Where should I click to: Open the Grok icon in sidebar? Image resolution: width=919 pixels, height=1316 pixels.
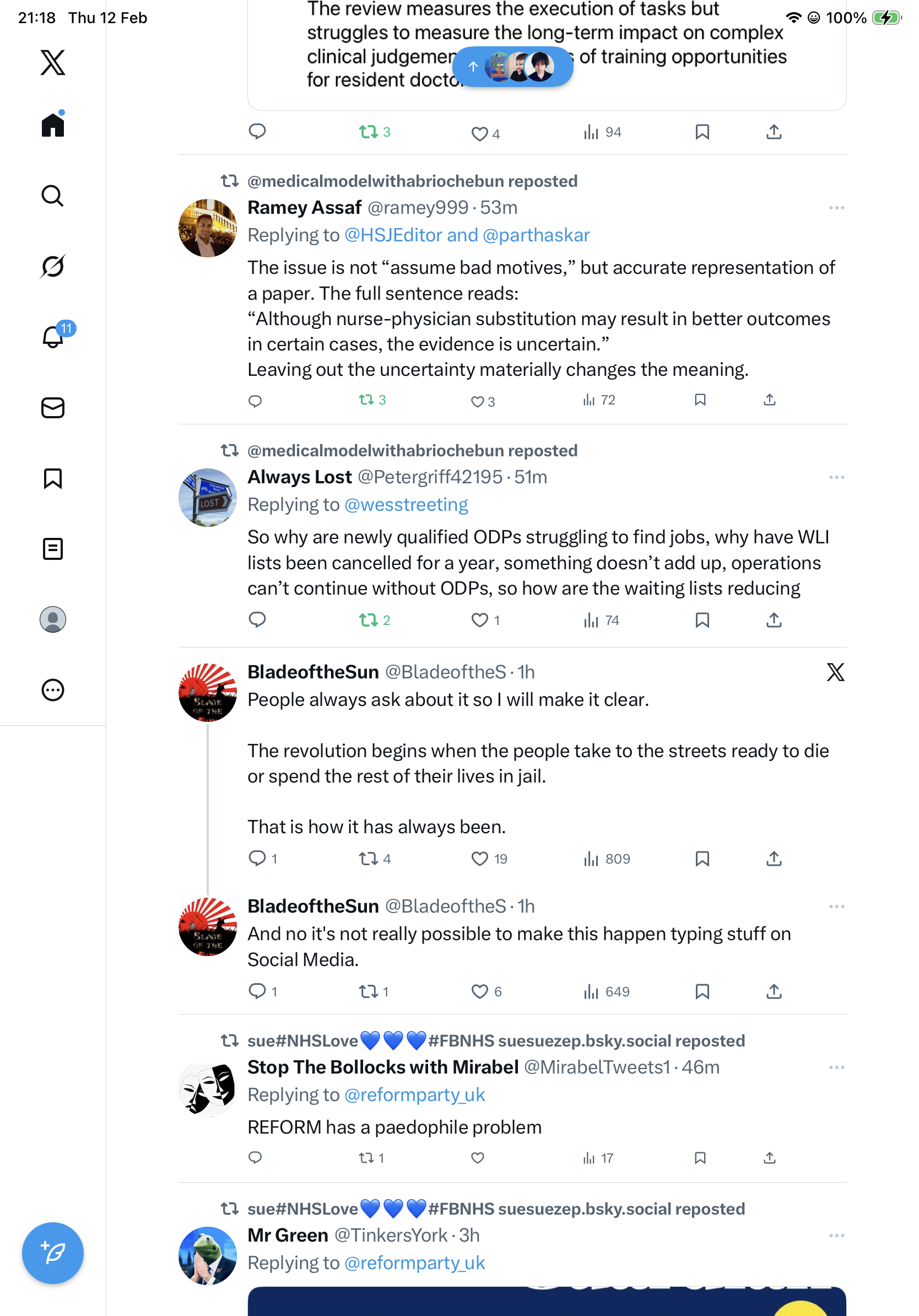(53, 266)
